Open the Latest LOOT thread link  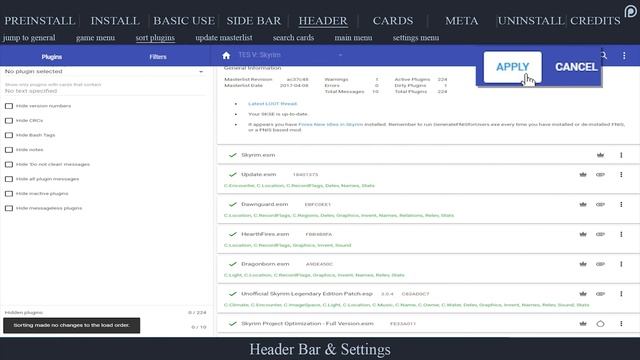coord(273,104)
